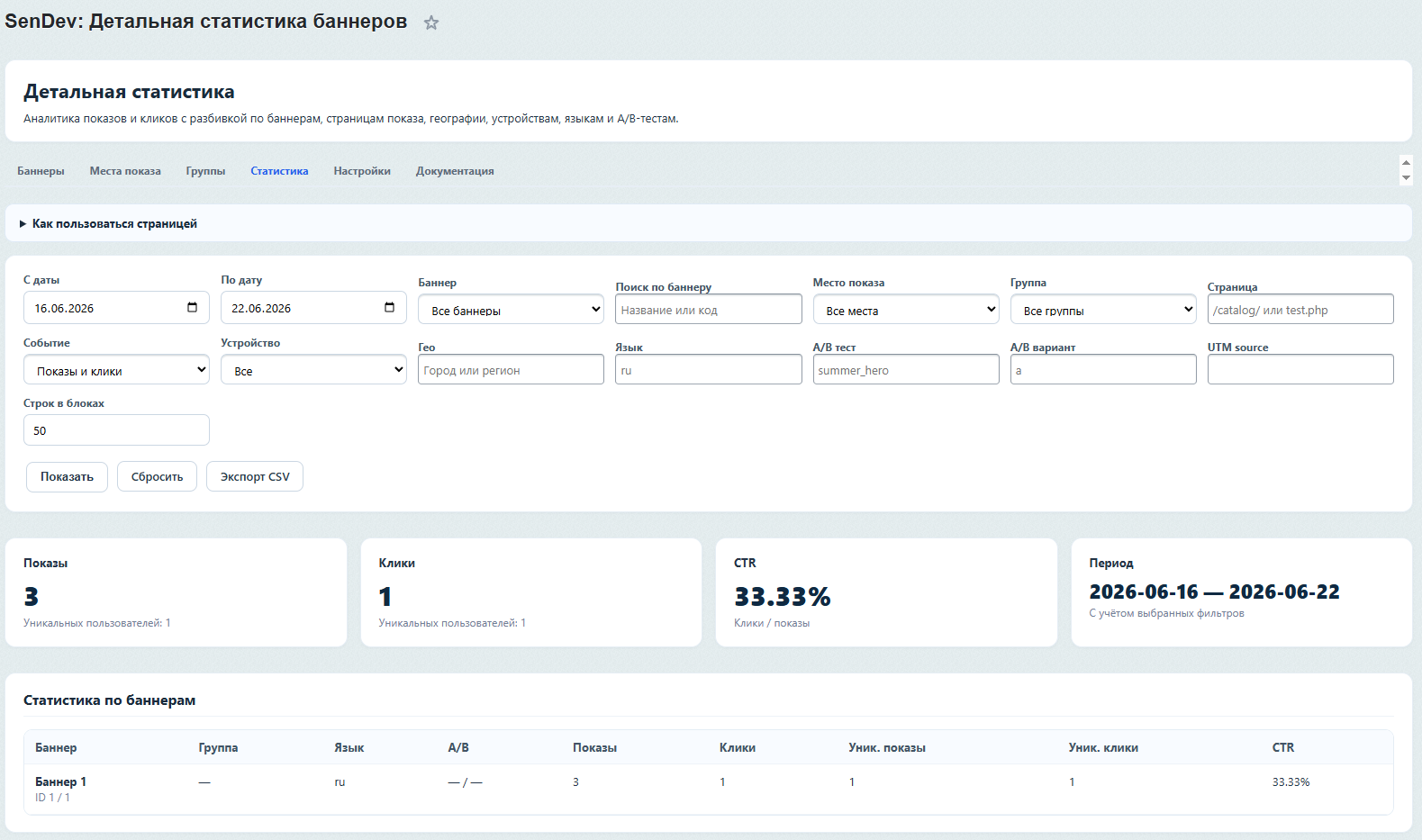Open calendar picker for the end date

(x=389, y=308)
